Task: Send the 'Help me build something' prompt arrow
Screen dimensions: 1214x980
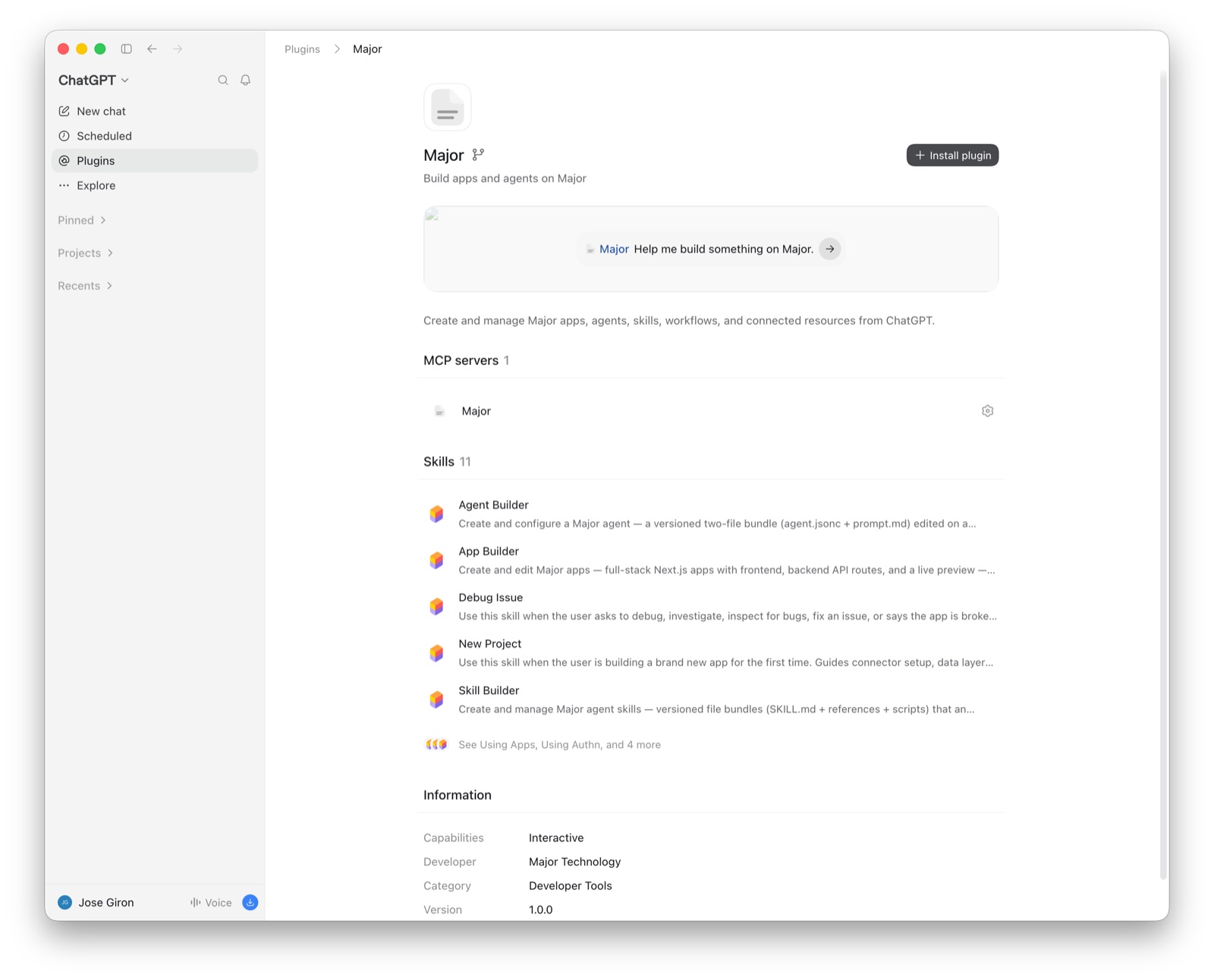Action: coord(830,249)
